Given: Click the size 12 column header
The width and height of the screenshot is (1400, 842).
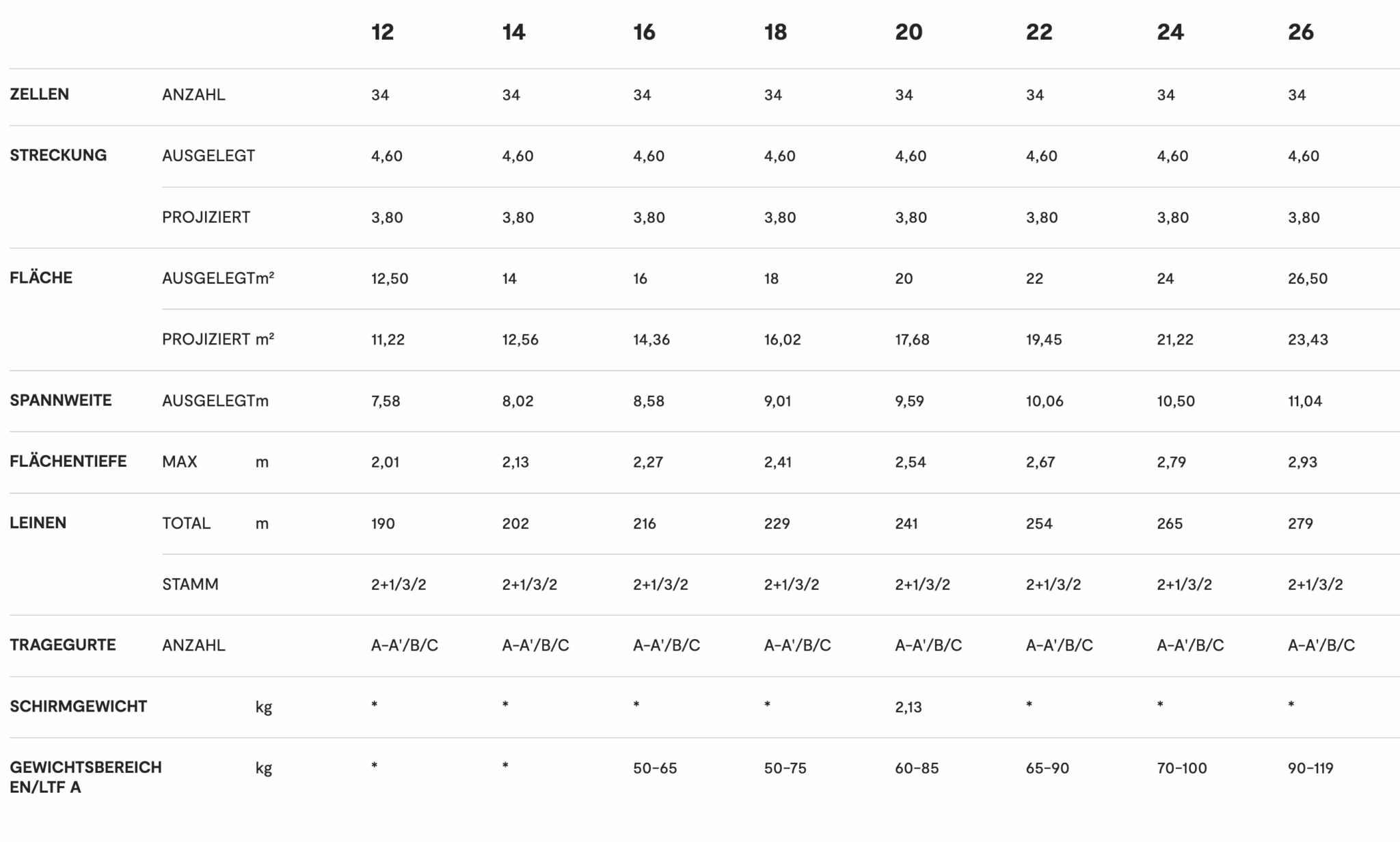Looking at the screenshot, I should (382, 32).
